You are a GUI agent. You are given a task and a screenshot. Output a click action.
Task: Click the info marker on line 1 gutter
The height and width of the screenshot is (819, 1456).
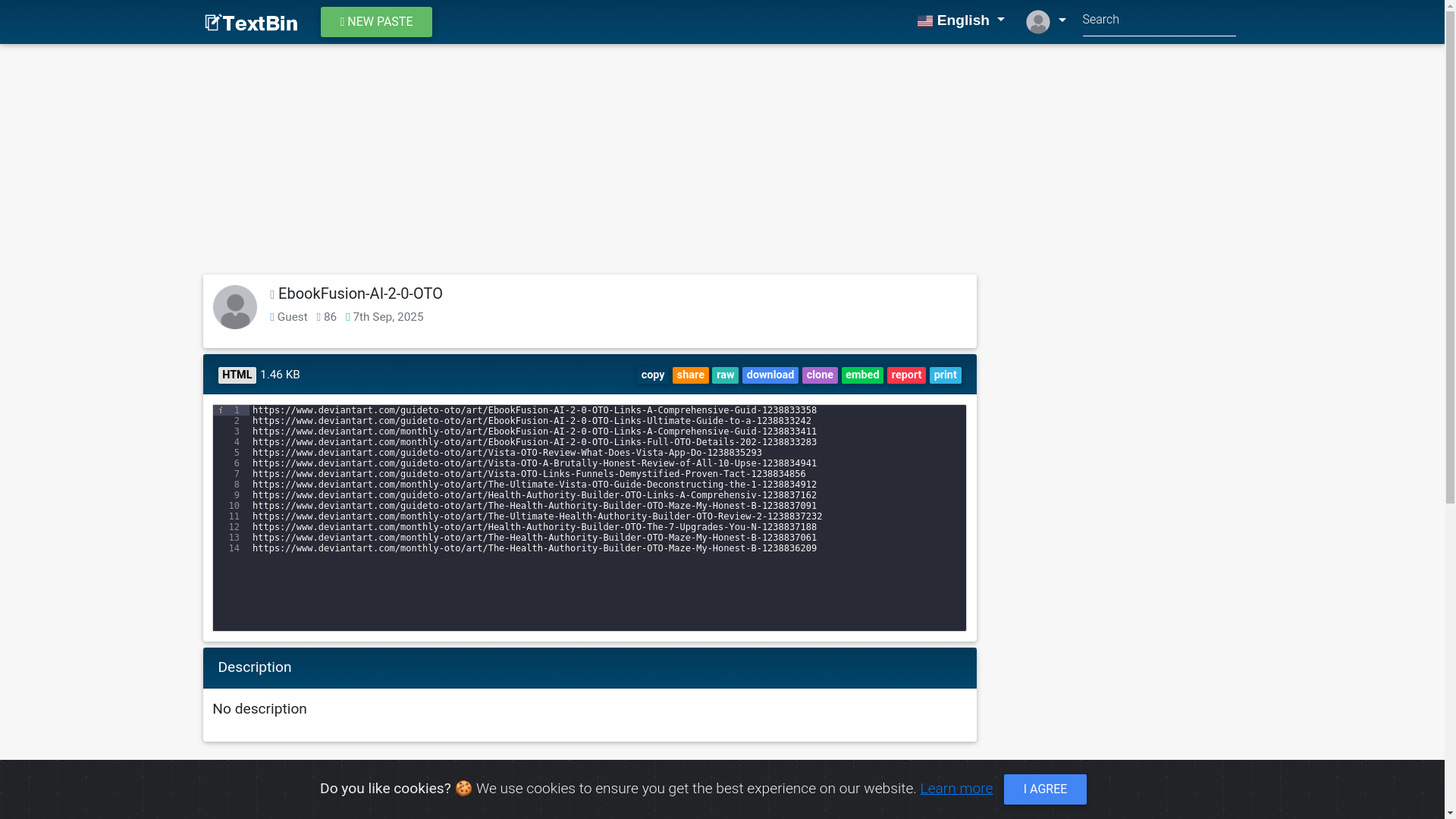(221, 410)
